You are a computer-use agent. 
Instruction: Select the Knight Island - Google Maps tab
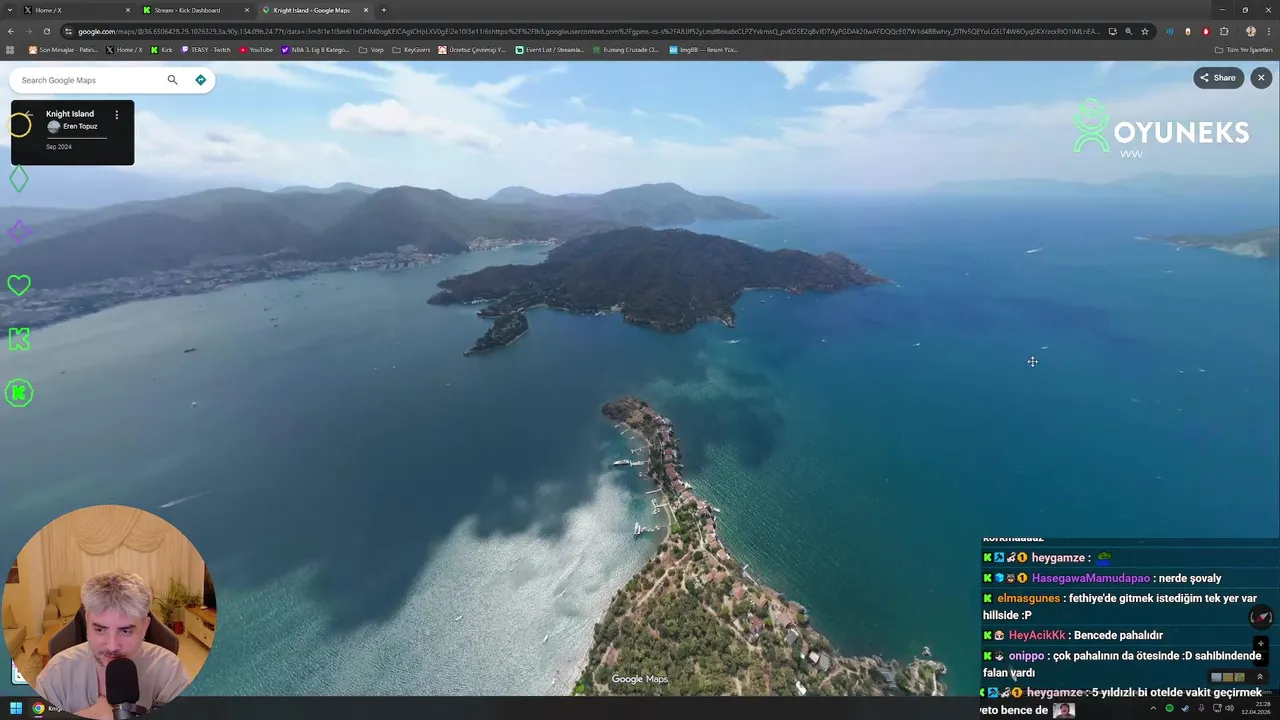(313, 10)
